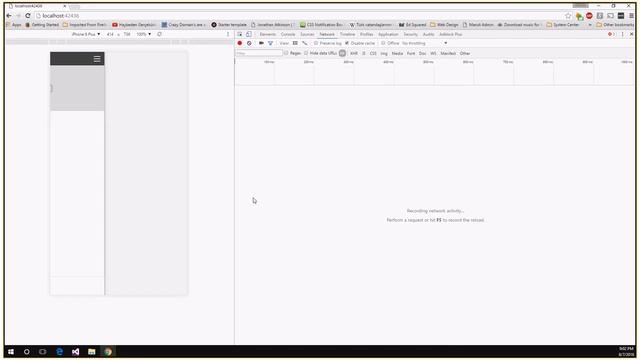Switch to the Audits tab
Image resolution: width=640 pixels, height=360 pixels.
[x=429, y=34]
